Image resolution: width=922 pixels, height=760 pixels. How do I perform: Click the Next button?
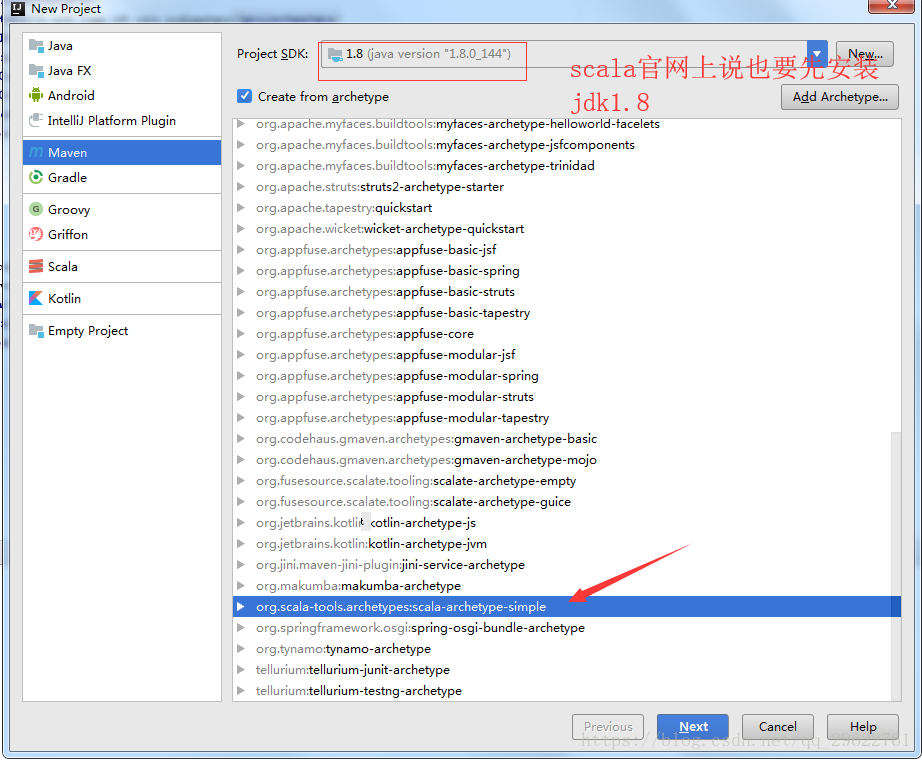click(x=693, y=726)
